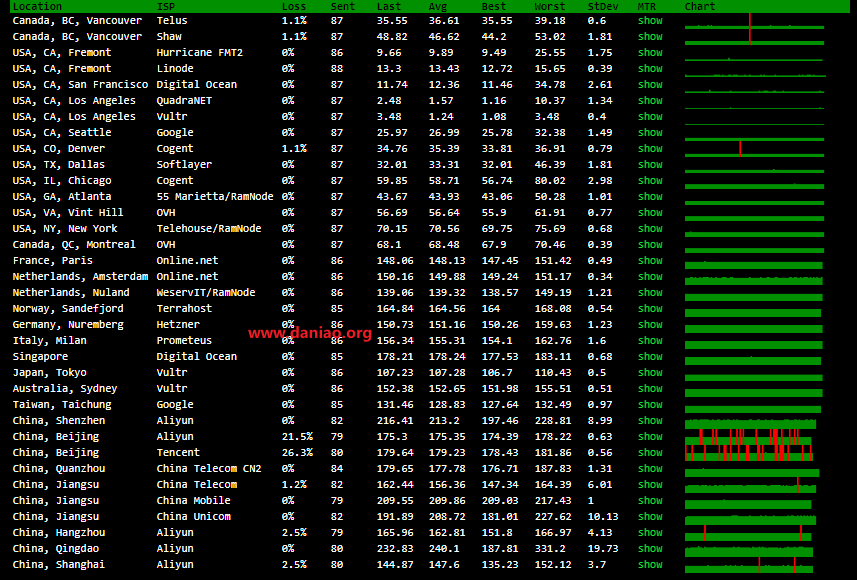This screenshot has height=580, width=857.
Task: Click the Shanghai Aliyun latency chart
Action: click(749, 565)
